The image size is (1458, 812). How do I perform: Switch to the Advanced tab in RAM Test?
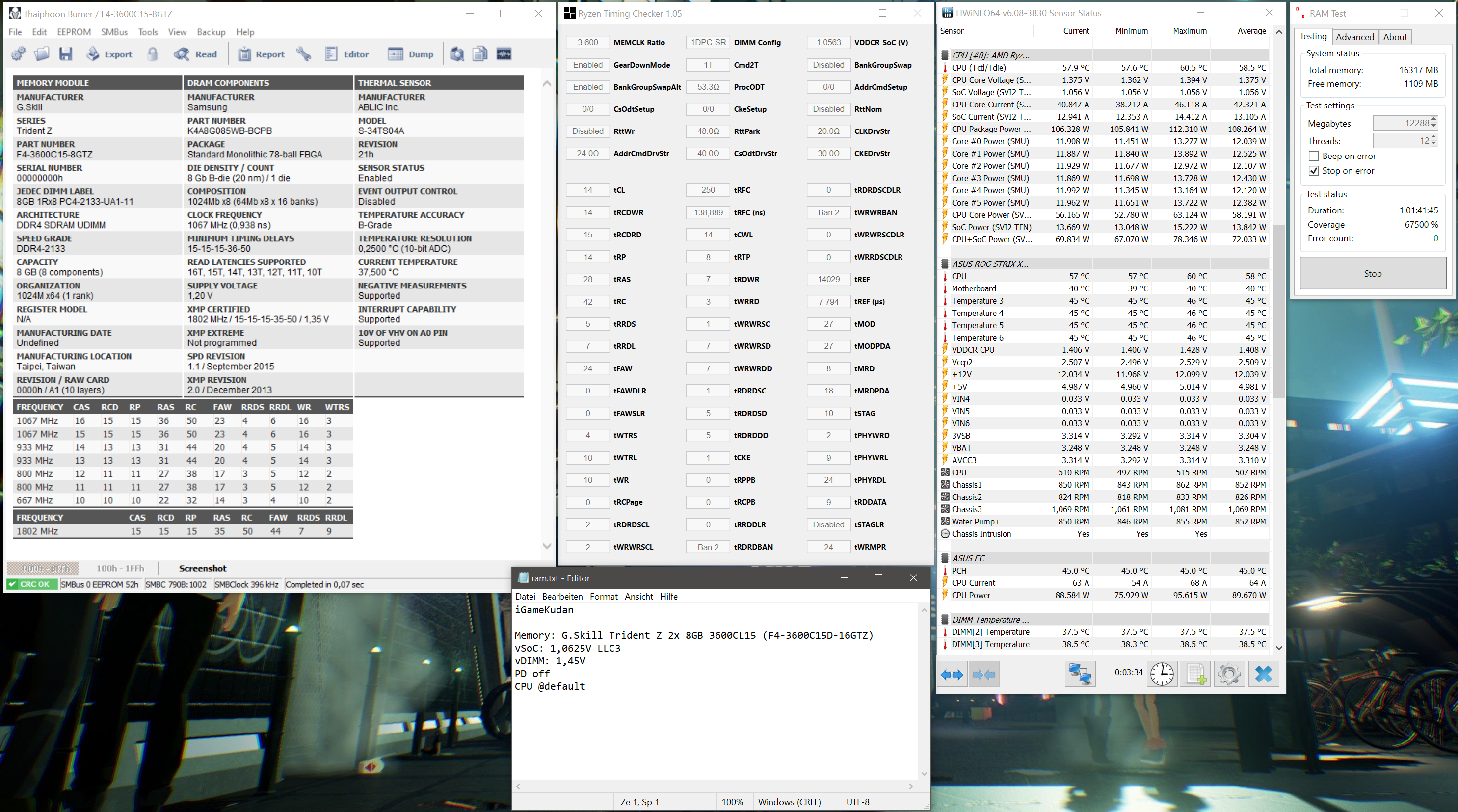tap(1354, 37)
